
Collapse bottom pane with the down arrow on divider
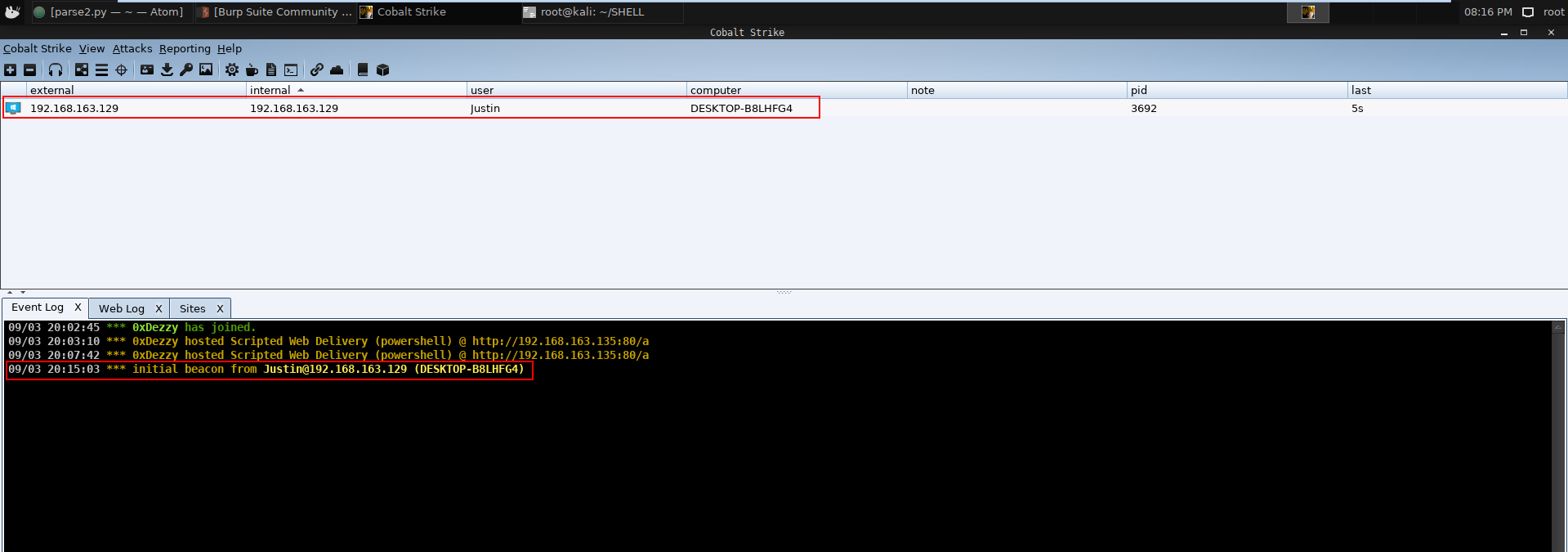tap(23, 292)
